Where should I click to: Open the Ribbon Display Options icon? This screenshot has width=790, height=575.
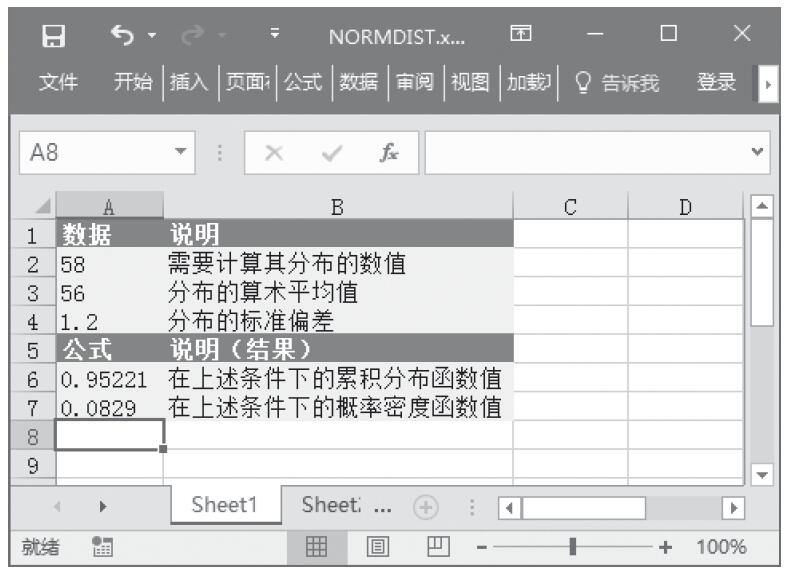point(520,36)
